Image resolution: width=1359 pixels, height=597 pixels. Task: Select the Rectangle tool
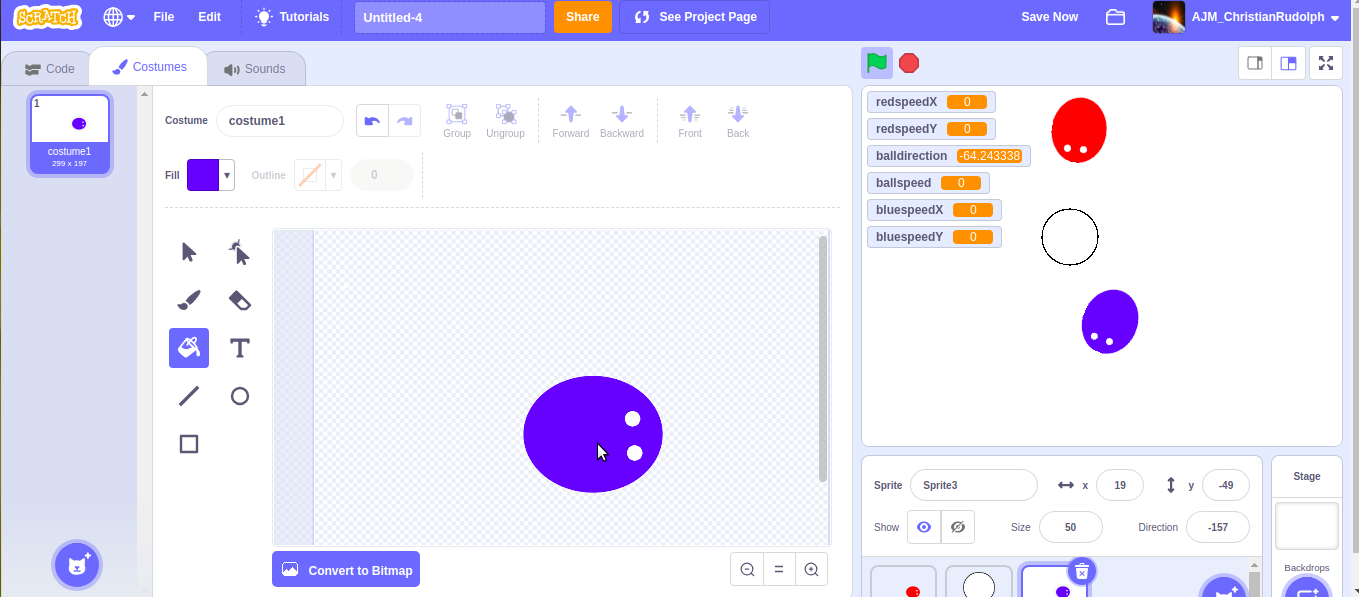point(188,443)
